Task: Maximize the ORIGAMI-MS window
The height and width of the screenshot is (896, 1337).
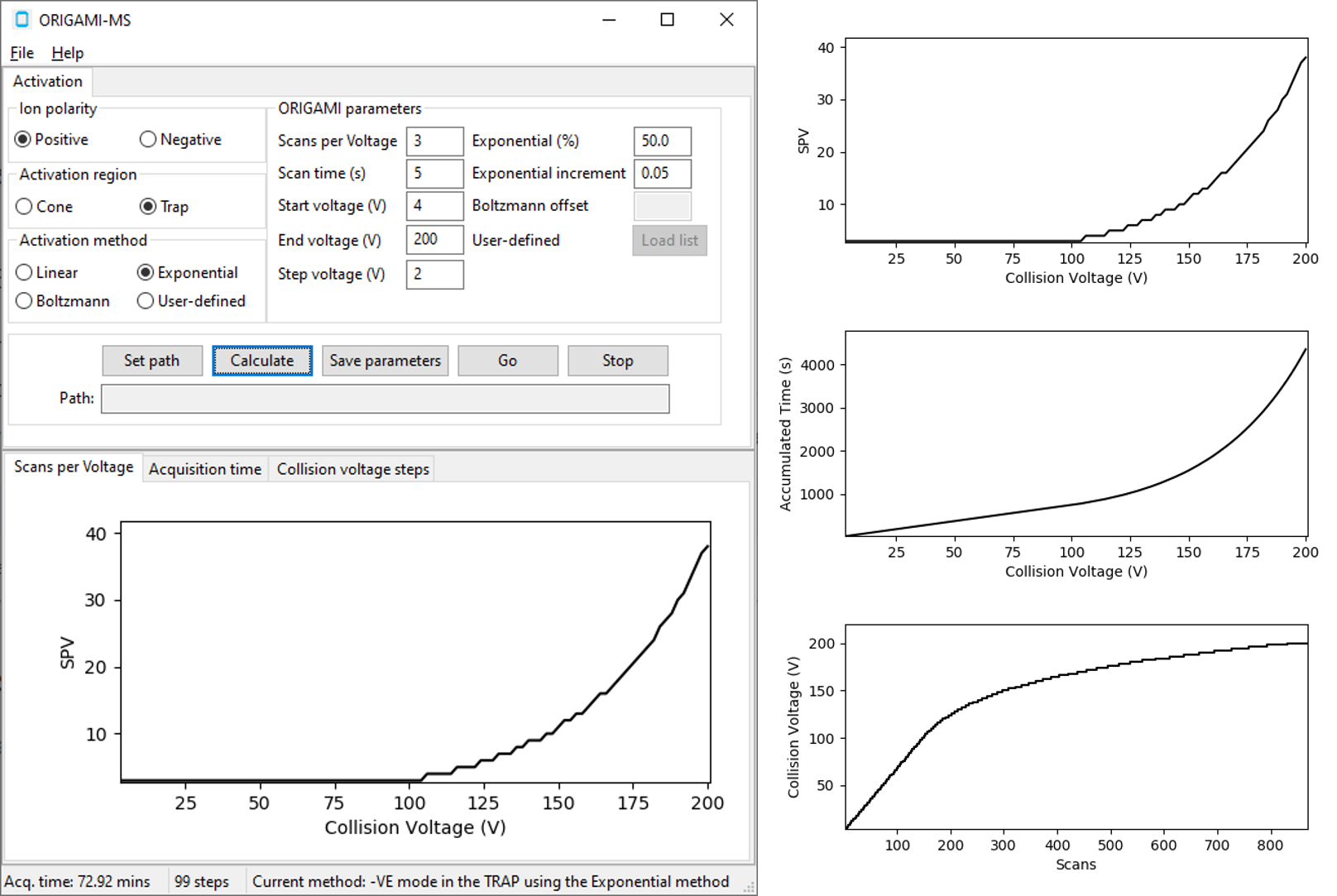Action: 667,19
